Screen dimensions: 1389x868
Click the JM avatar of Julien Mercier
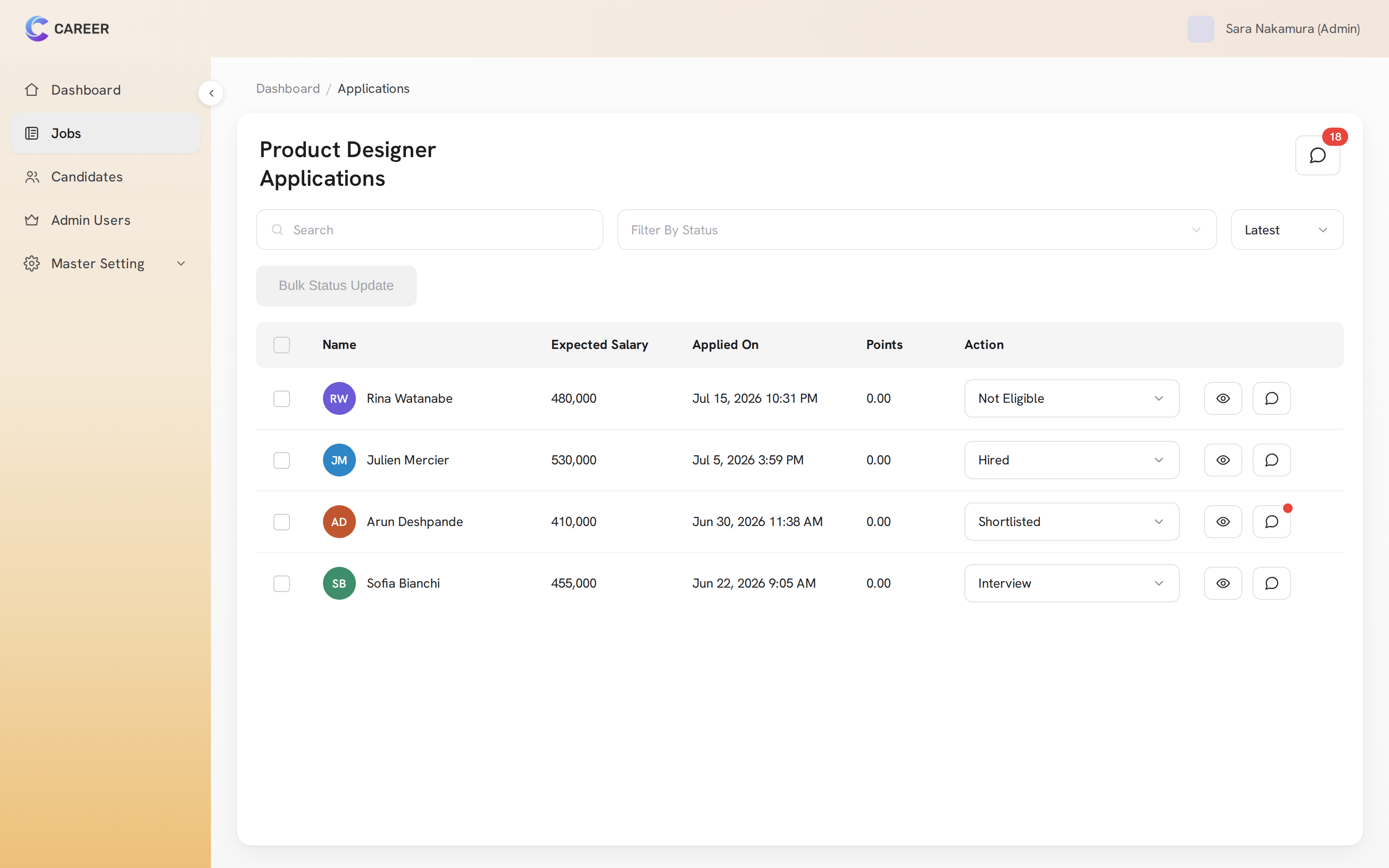coord(339,460)
